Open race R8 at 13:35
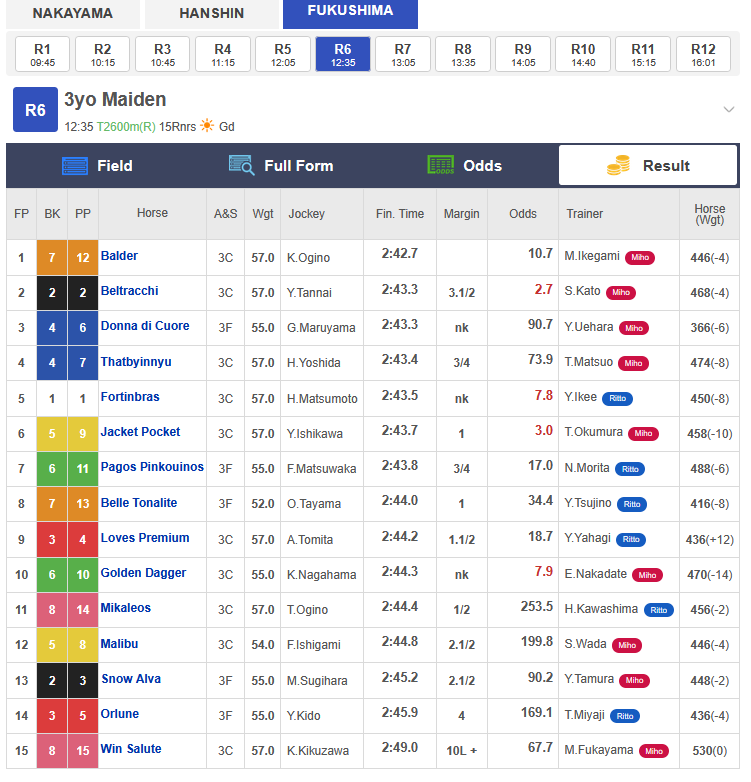The width and height of the screenshot is (751, 782). click(x=463, y=54)
